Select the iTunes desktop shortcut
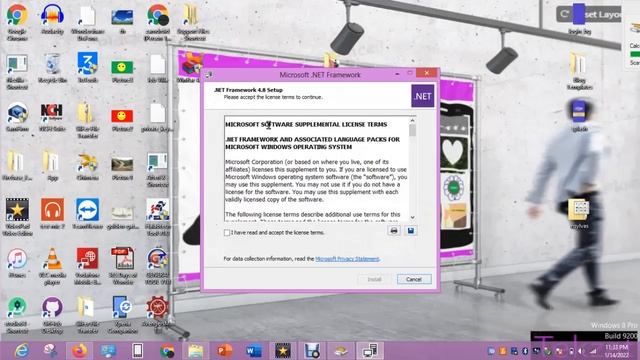 pyautogui.click(x=17, y=263)
